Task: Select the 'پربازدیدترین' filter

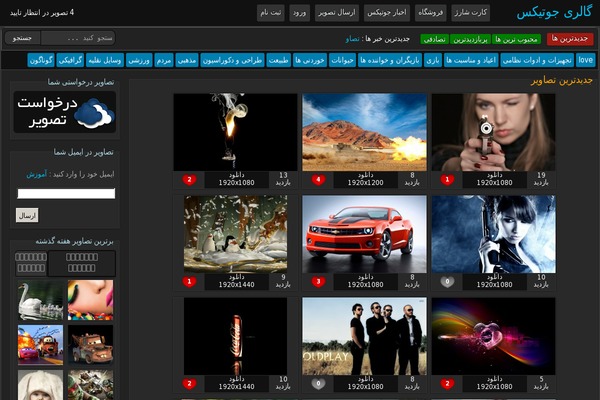Action: (470, 39)
